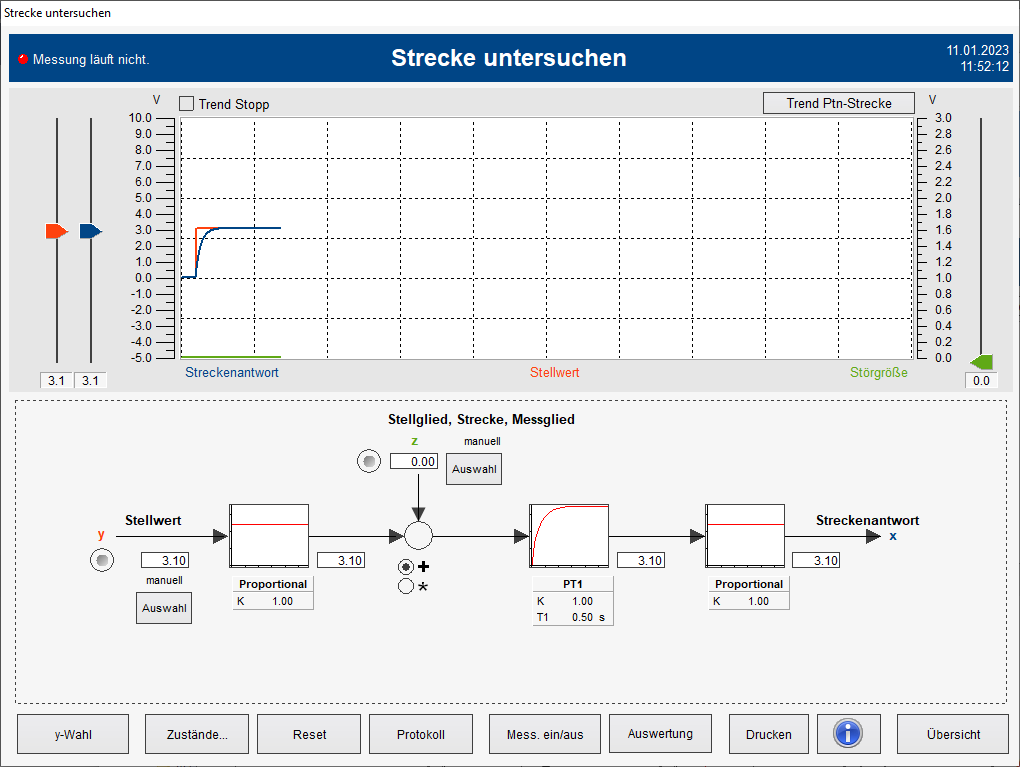1020x767 pixels.
Task: Click the PT1 K value 1.00
Action: click(582, 601)
